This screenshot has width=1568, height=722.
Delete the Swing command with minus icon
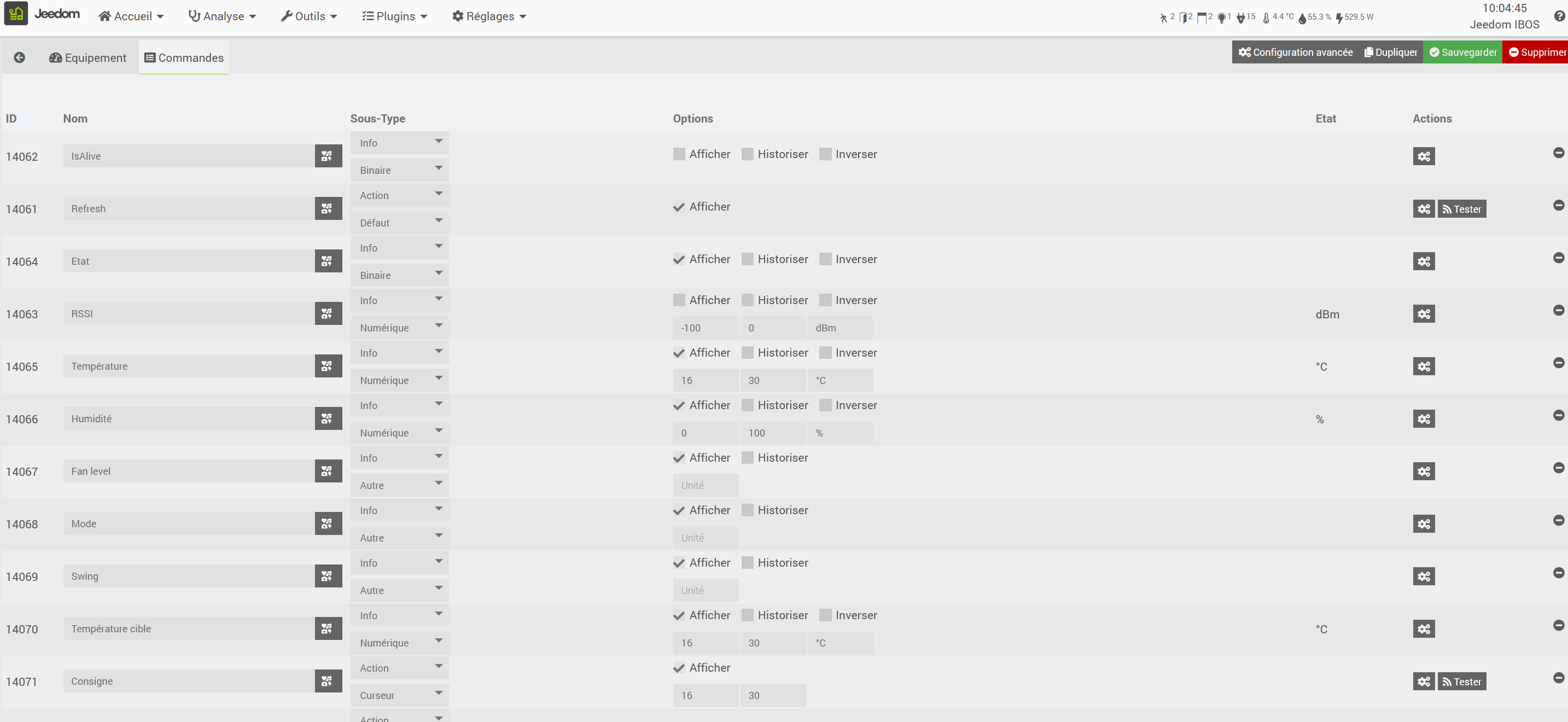(x=1558, y=573)
